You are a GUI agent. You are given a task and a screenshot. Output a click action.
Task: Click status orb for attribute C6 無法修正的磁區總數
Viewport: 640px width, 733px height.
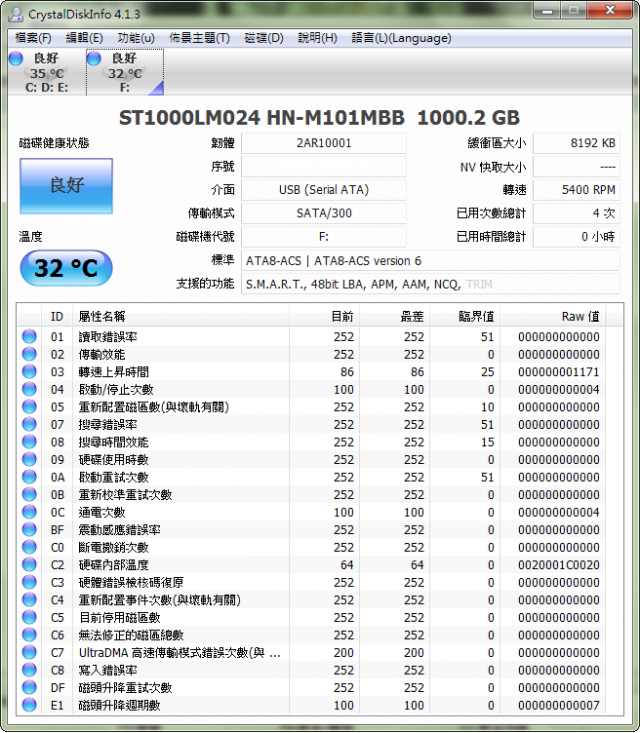(29, 634)
